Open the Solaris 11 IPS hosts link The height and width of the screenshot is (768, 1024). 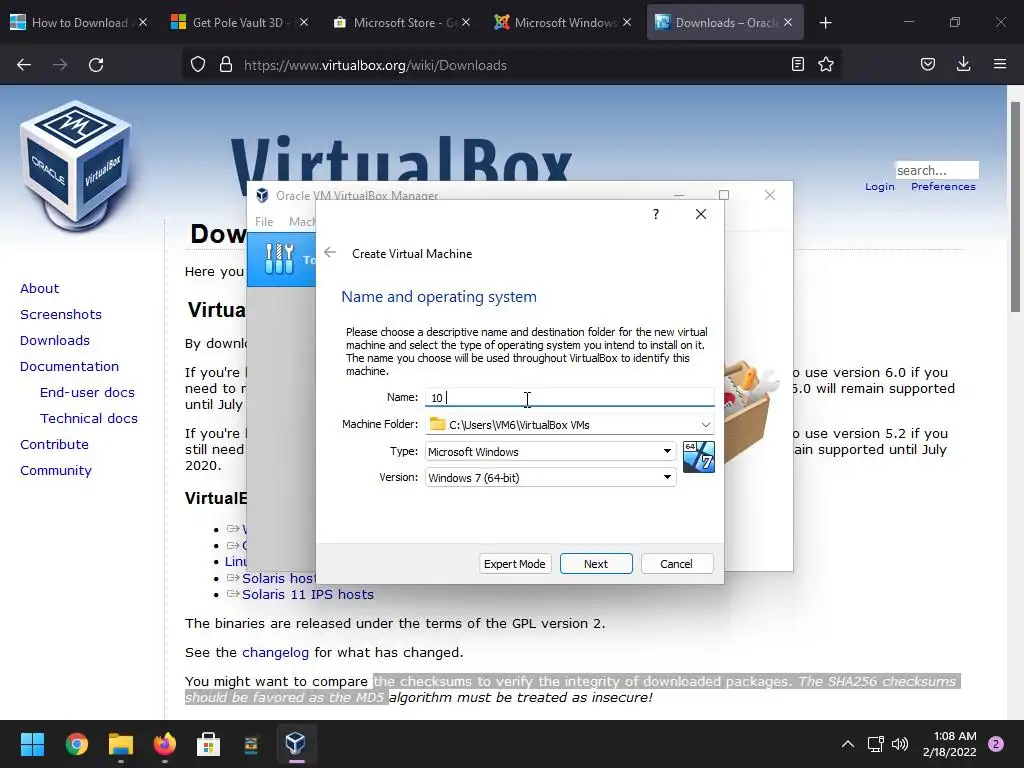click(x=308, y=594)
